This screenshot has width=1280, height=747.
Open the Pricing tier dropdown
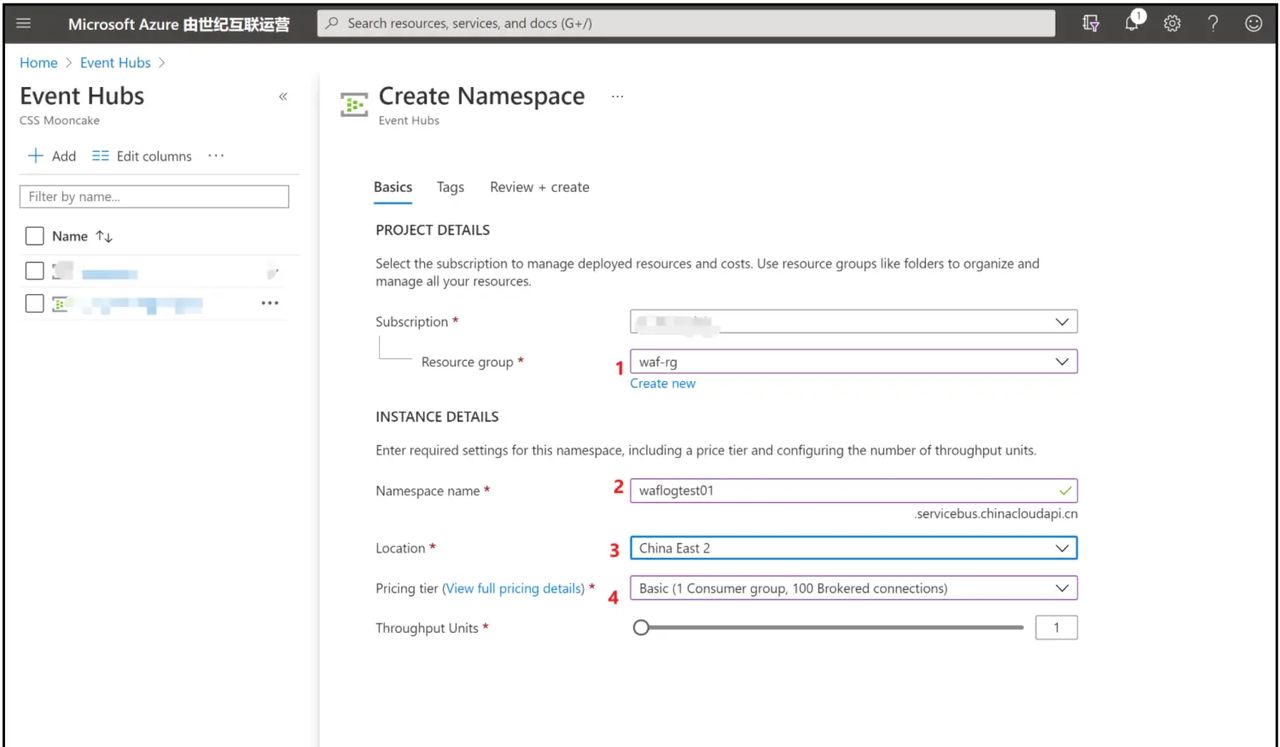pyautogui.click(x=1062, y=588)
